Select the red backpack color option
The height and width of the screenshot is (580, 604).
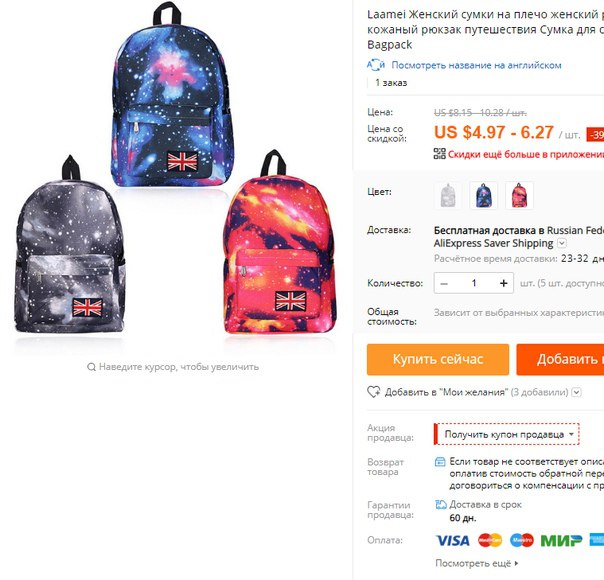tap(519, 195)
